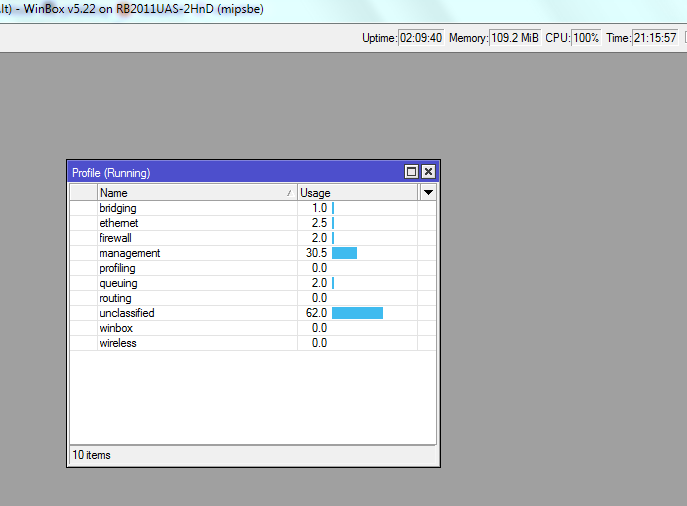Maximize the Profile (Running) window

(x=411, y=172)
